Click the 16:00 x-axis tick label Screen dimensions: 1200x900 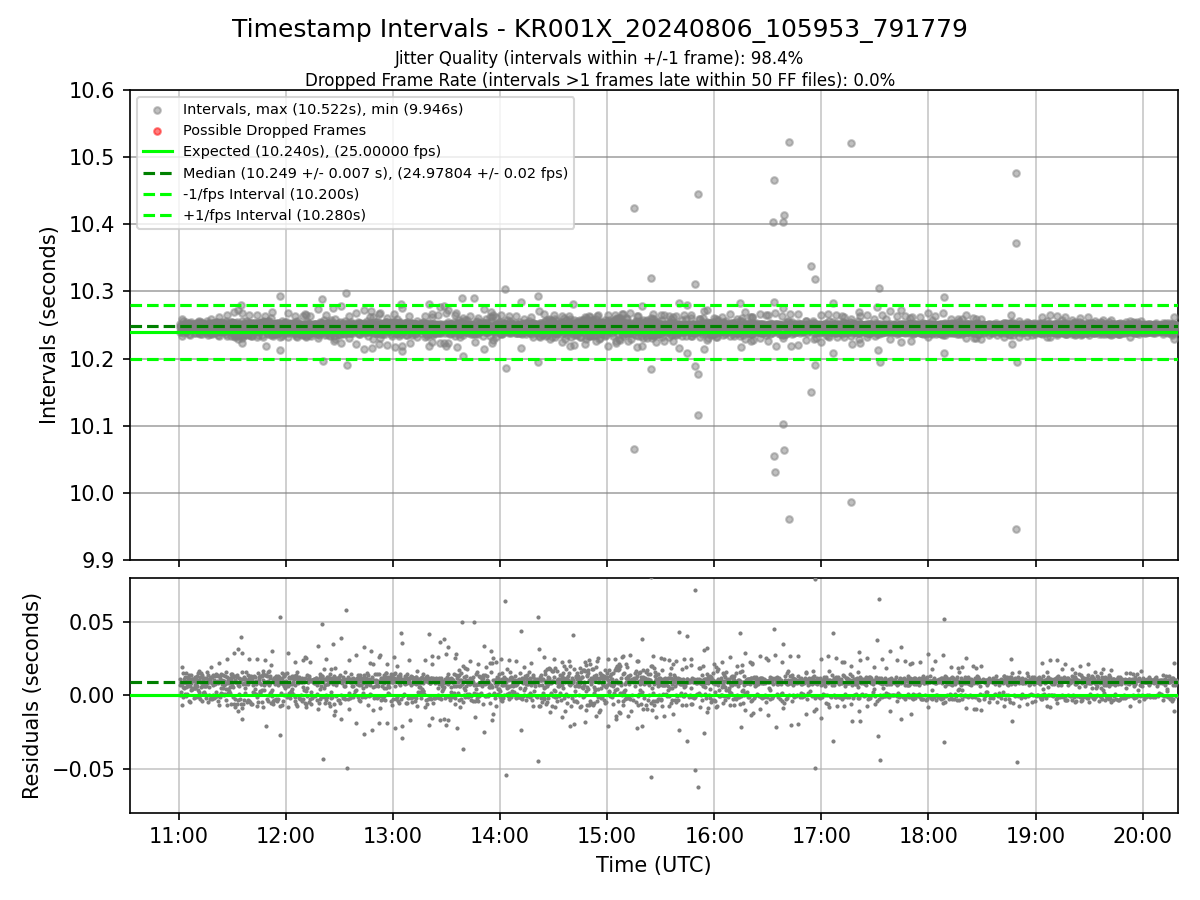[x=714, y=834]
